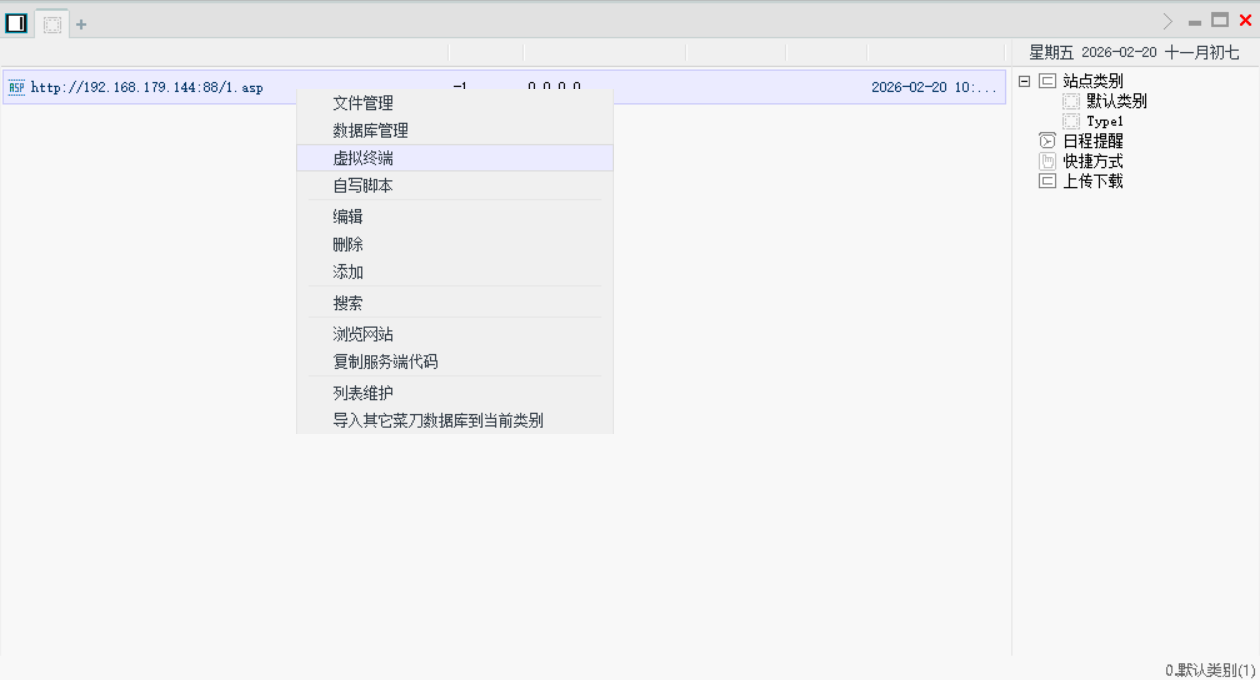Choose 浏览网站 in context menu

[455, 334]
